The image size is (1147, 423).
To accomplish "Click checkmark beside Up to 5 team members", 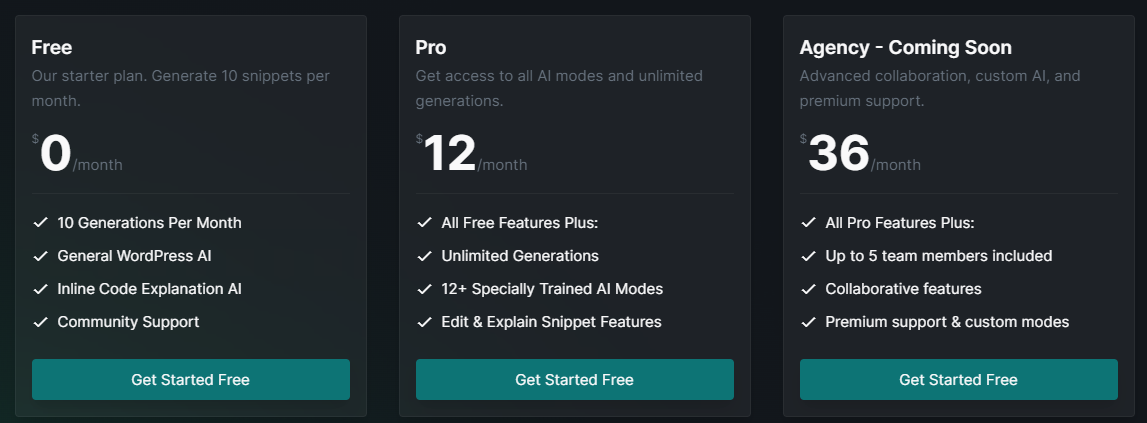I will pyautogui.click(x=808, y=256).
